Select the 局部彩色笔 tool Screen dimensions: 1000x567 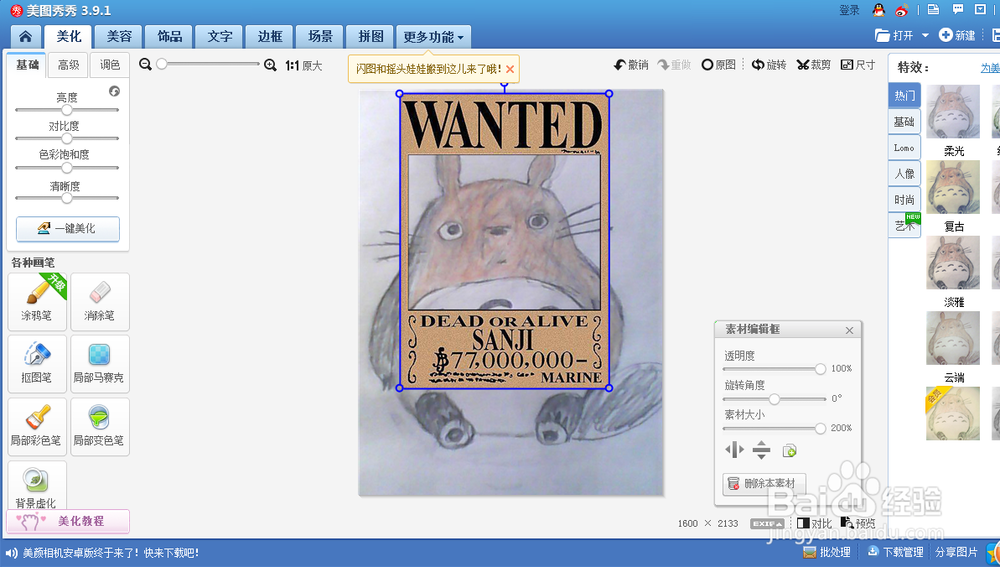[37, 427]
